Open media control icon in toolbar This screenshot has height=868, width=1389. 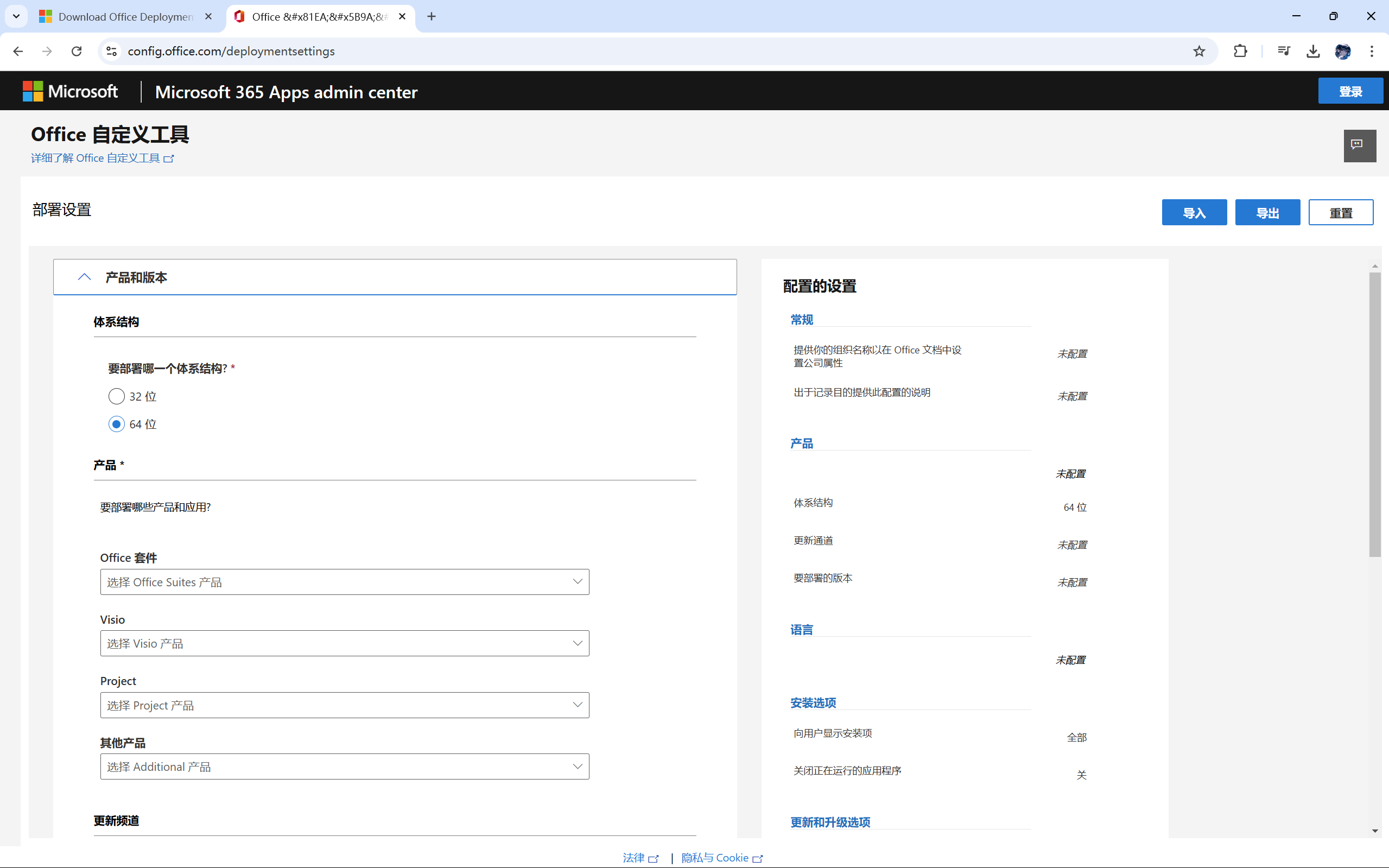point(1284,51)
